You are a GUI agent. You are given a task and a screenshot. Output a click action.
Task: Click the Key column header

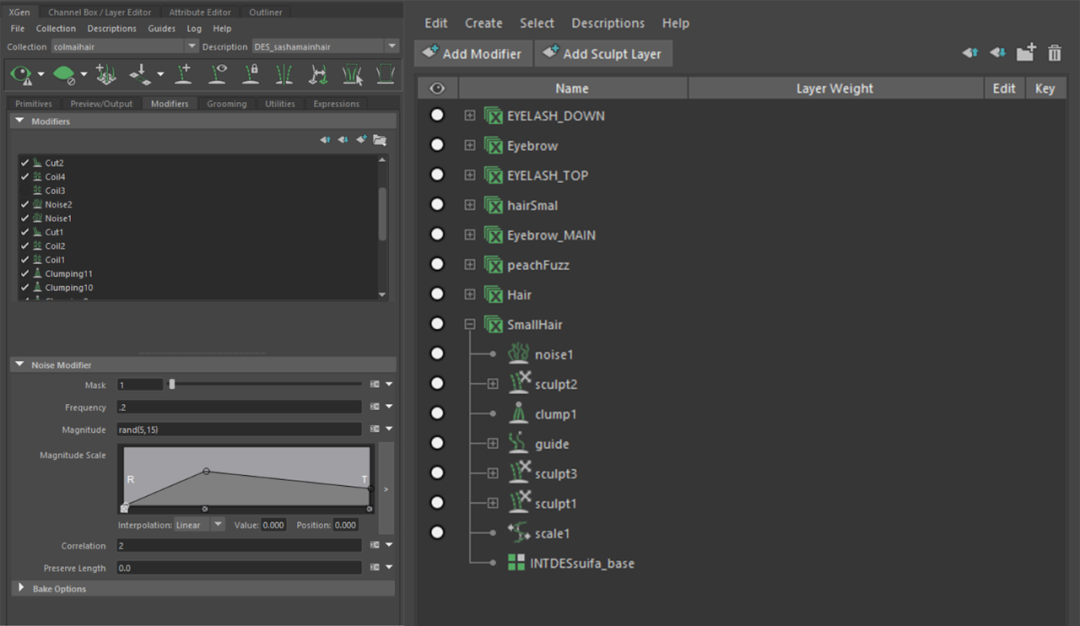(x=1045, y=88)
